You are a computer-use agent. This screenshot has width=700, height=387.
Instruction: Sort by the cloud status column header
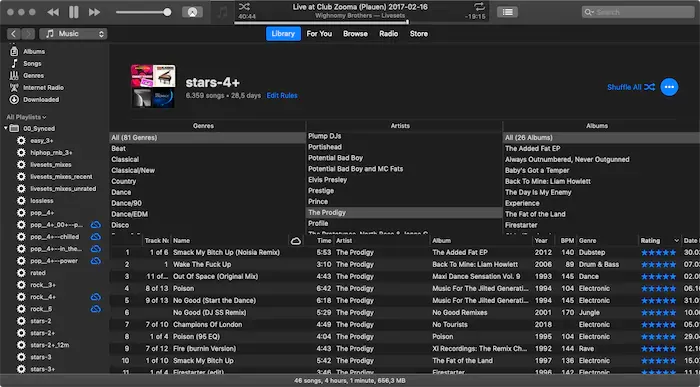coord(296,241)
